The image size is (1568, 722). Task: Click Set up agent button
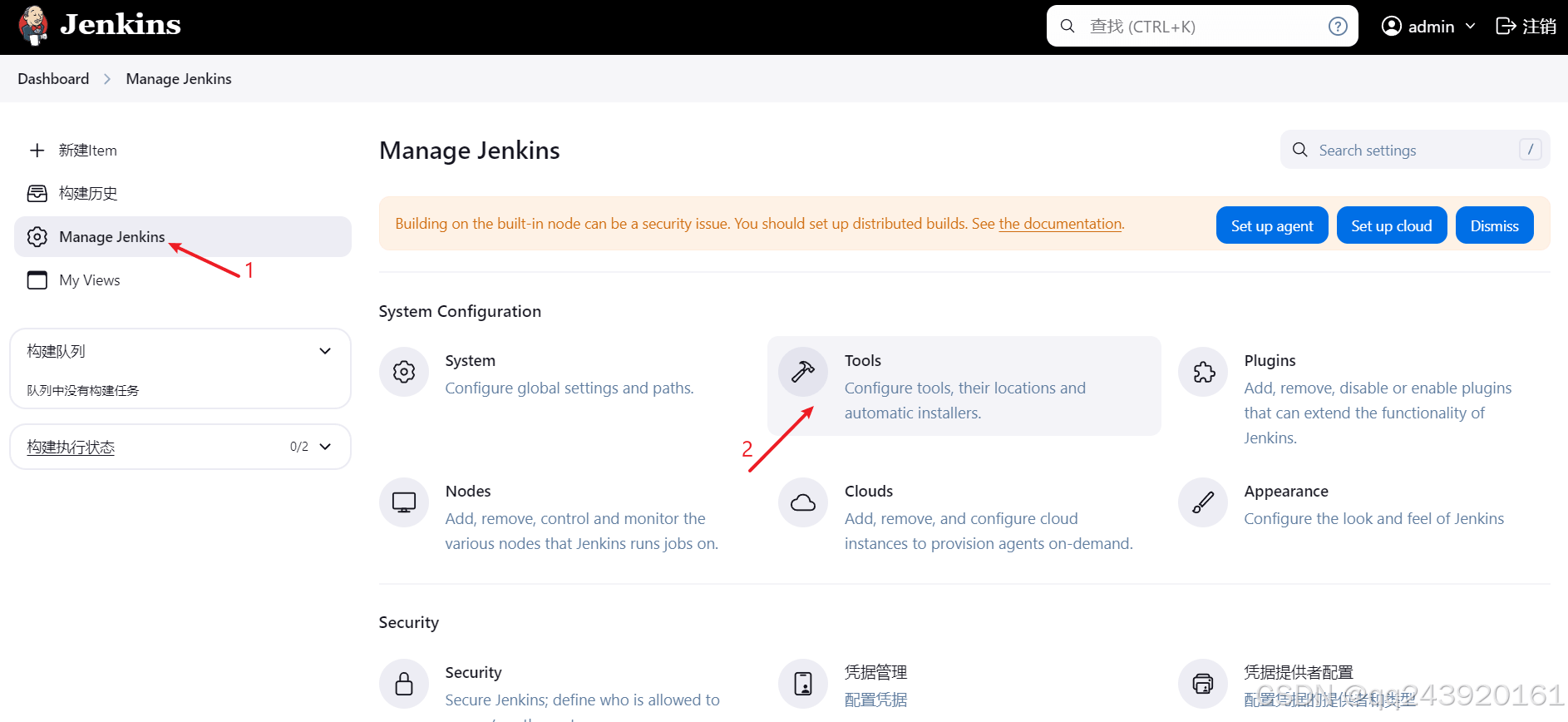[1272, 225]
